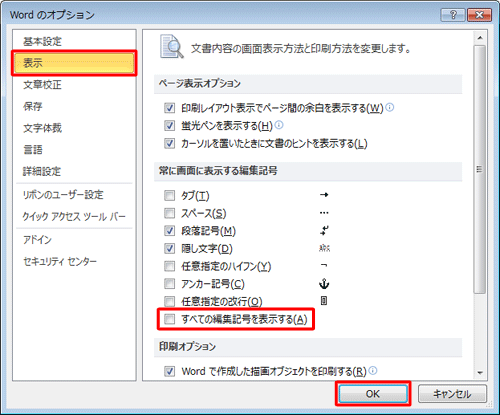Click the ページ表示オプション section header

(308, 84)
